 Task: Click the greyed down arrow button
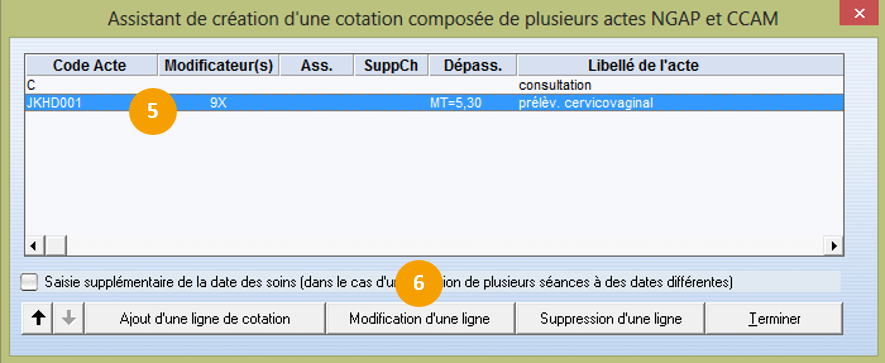click(x=69, y=318)
